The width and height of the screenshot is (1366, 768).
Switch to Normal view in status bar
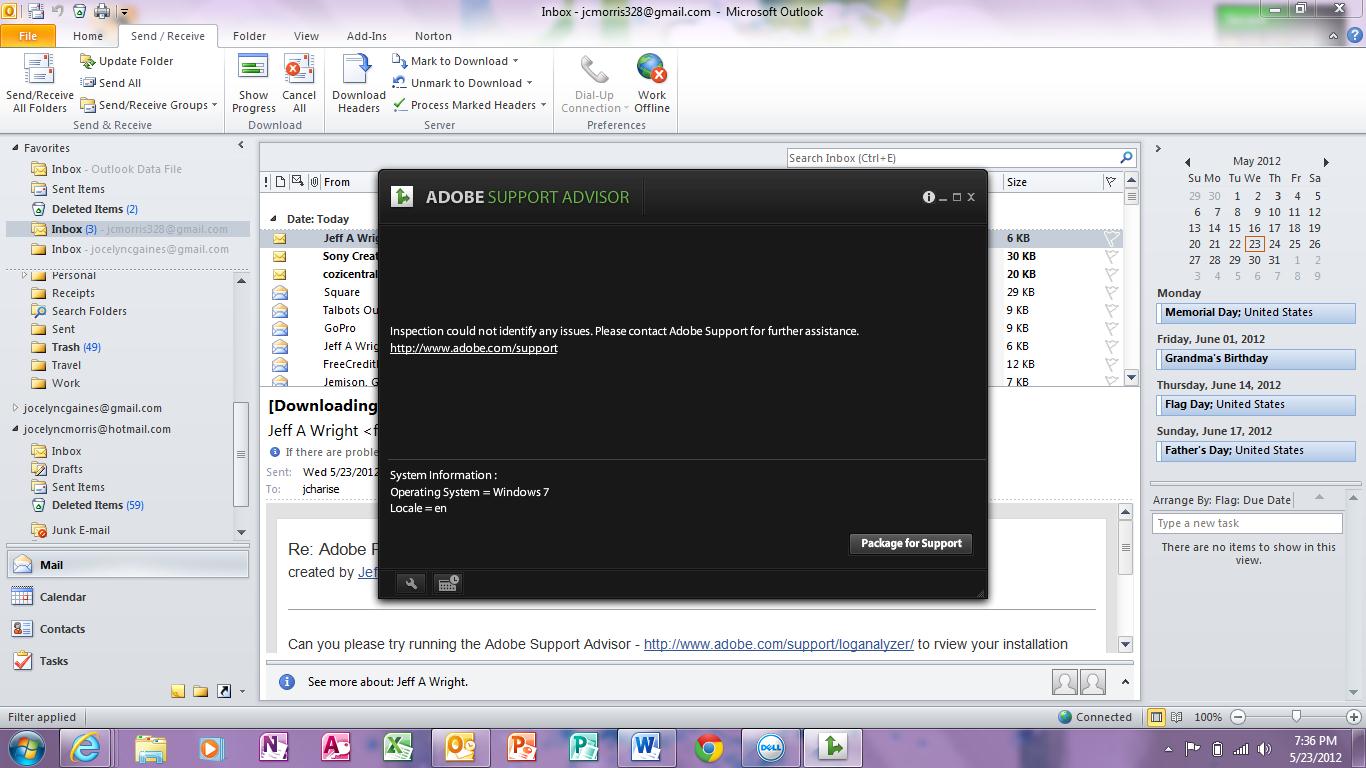coord(1156,717)
